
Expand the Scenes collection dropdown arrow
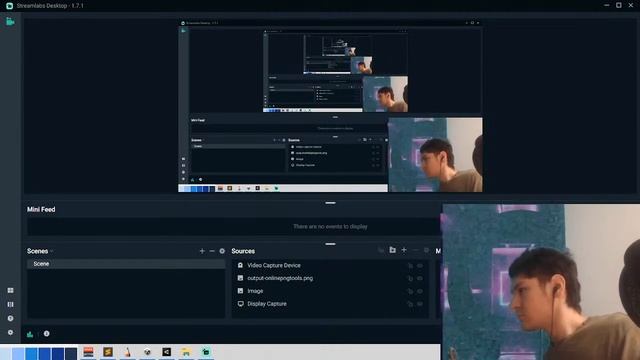[52, 251]
